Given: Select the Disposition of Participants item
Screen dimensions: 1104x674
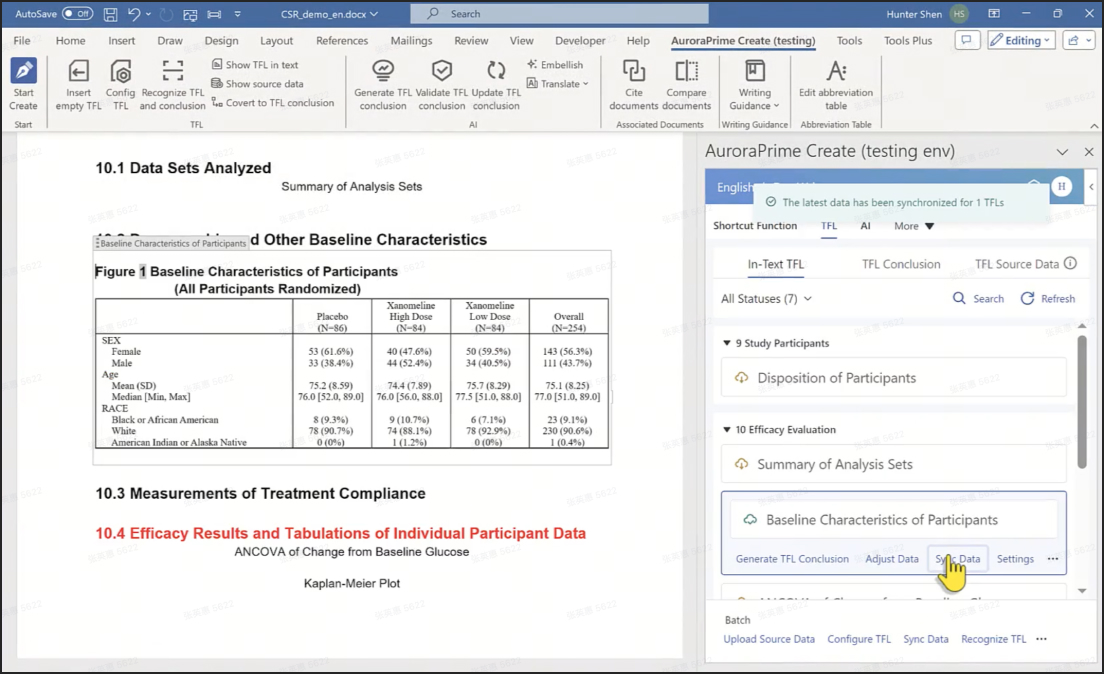Looking at the screenshot, I should [x=893, y=377].
